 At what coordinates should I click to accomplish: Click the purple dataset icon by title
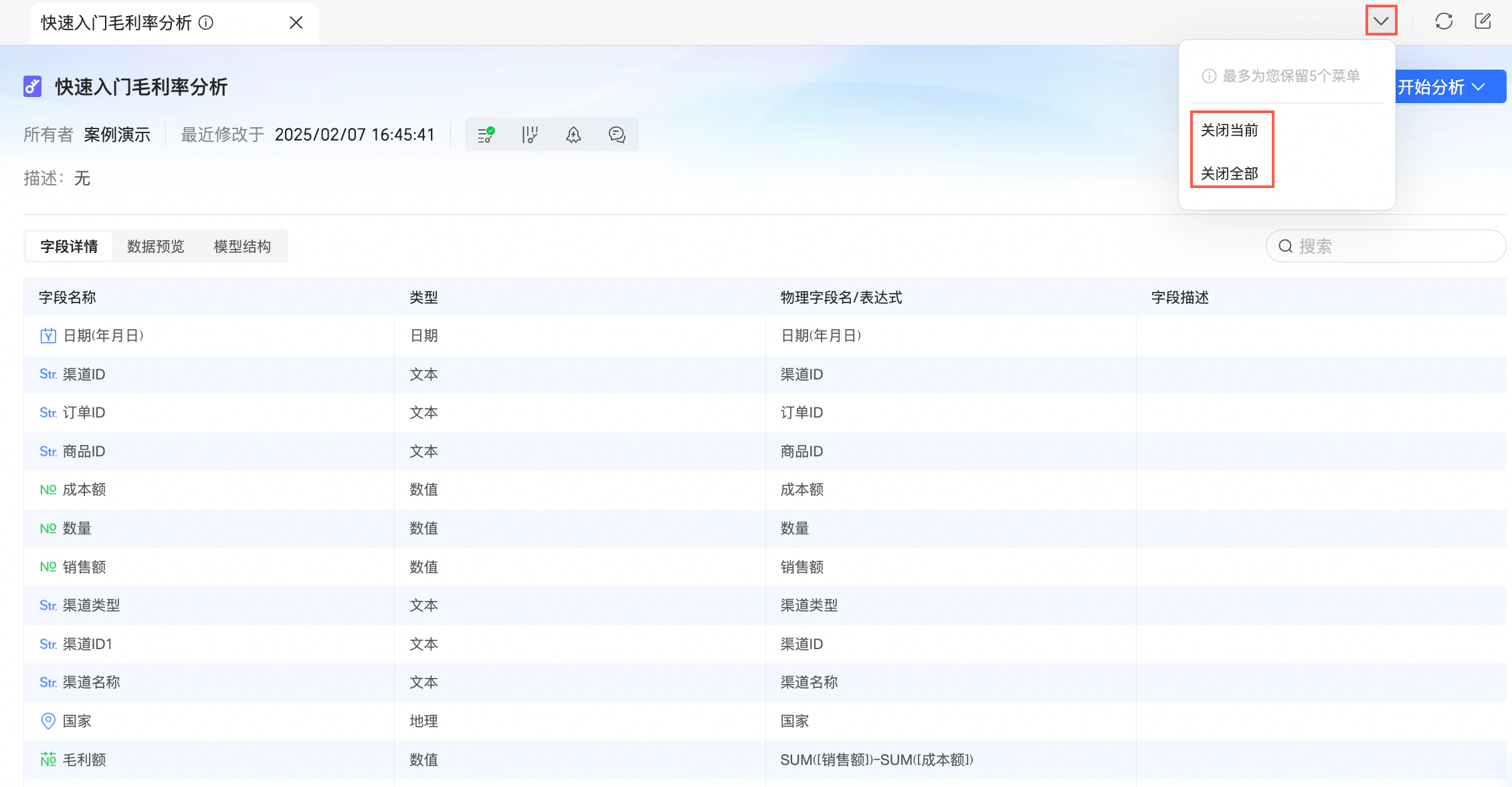33,87
